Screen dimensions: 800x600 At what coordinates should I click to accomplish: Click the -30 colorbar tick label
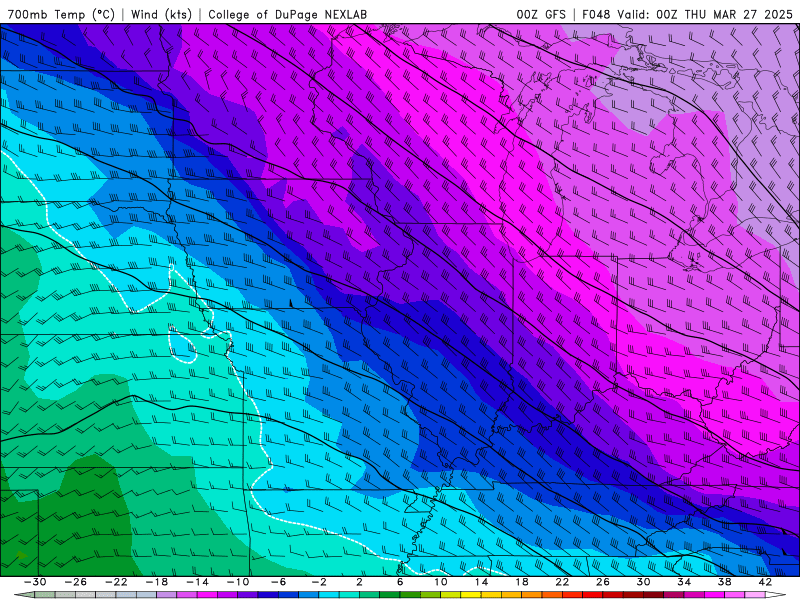[35, 582]
